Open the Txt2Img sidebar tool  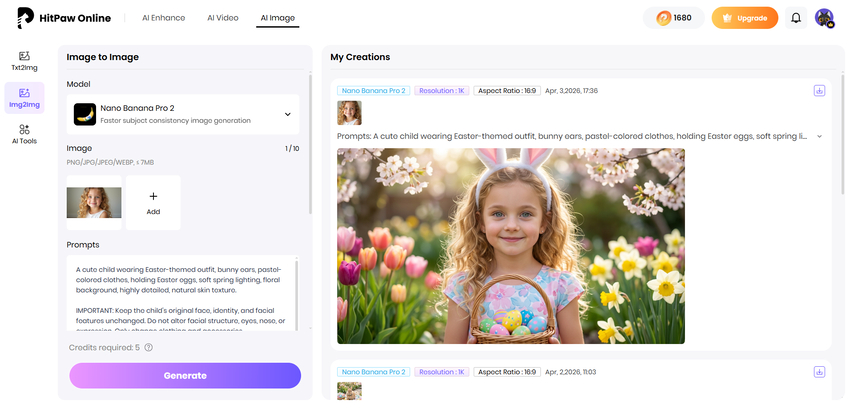point(24,61)
